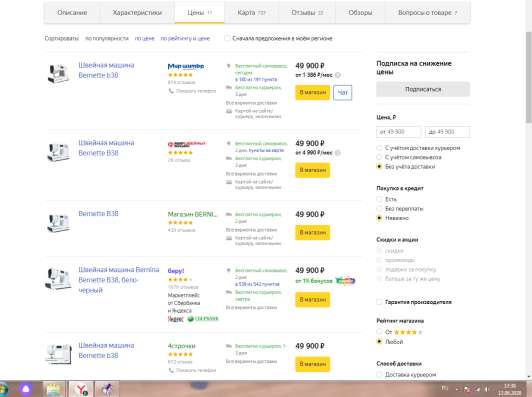
Task: Open purple Alice assistant icon in taskbar
Action: click(x=26, y=389)
